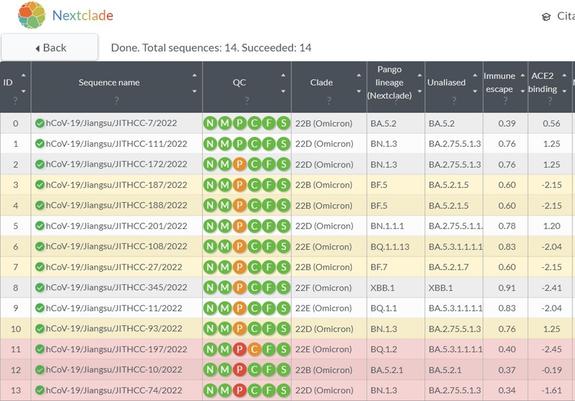Click the green check icon for JITHCC-7

pyautogui.click(x=40, y=123)
